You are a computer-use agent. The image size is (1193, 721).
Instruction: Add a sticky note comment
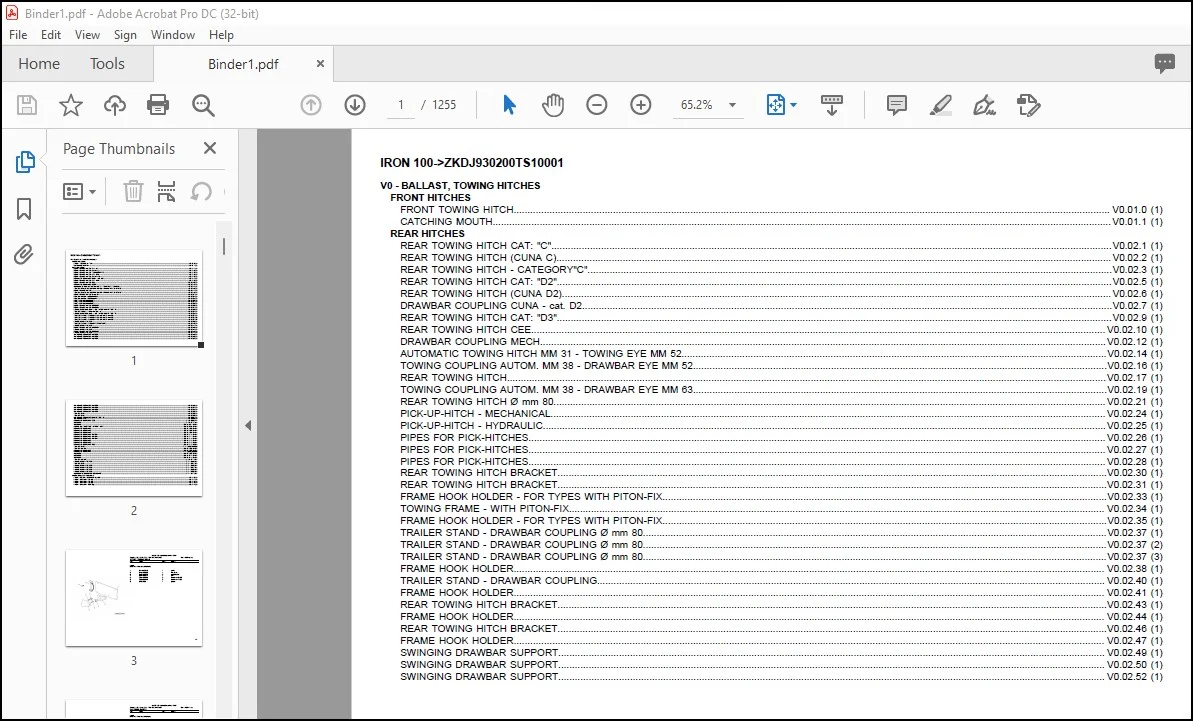896,105
